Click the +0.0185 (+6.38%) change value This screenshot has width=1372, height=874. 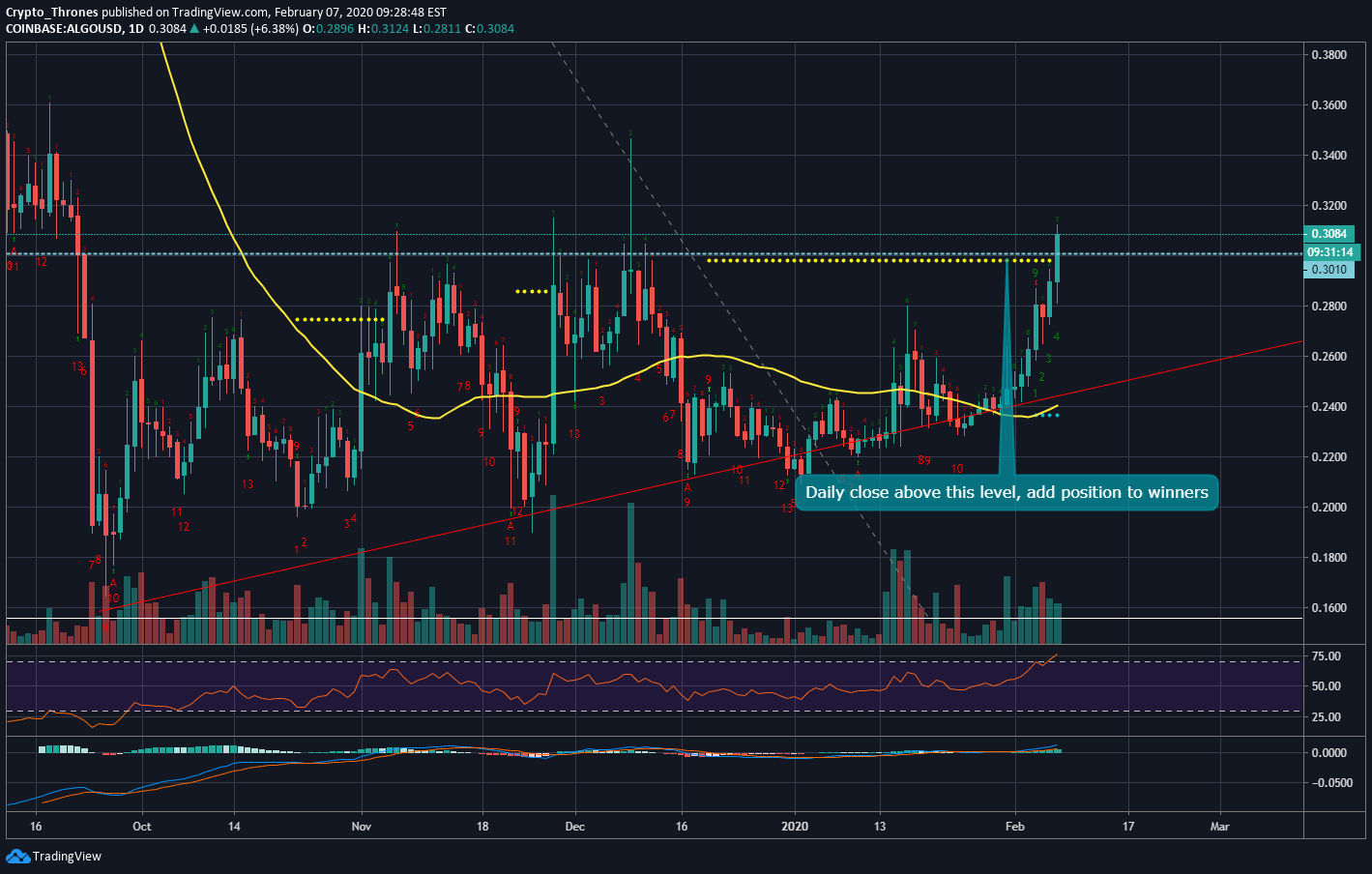(250, 29)
